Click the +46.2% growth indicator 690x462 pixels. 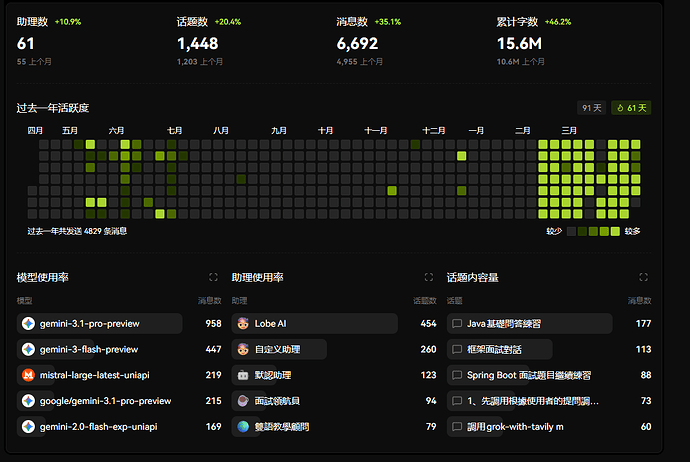558,22
